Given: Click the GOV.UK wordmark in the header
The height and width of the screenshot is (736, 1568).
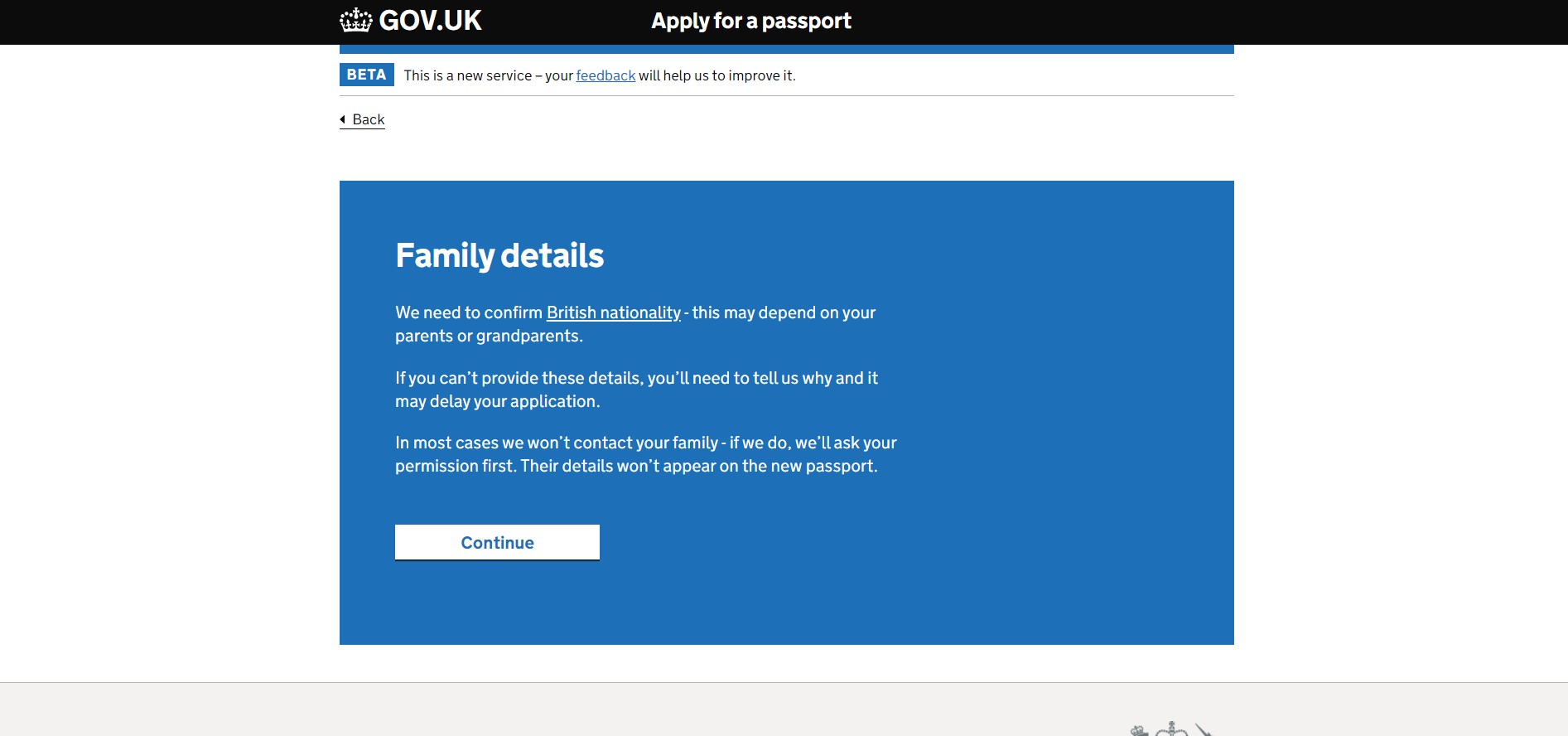Looking at the screenshot, I should pyautogui.click(x=430, y=21).
